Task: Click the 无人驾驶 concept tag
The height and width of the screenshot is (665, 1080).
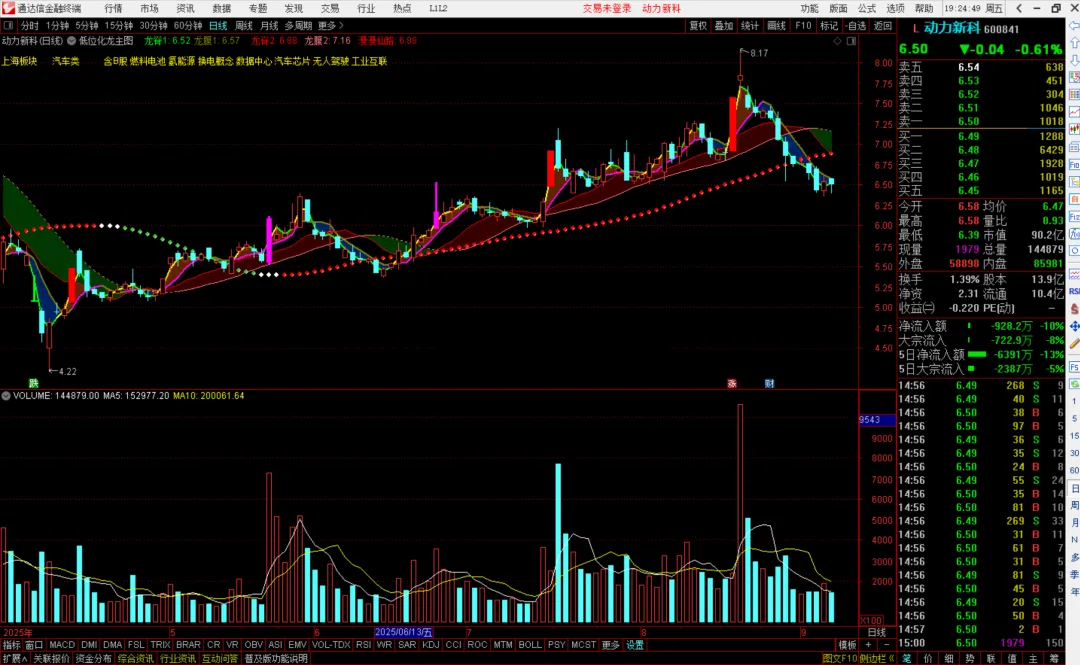Action: [331, 61]
